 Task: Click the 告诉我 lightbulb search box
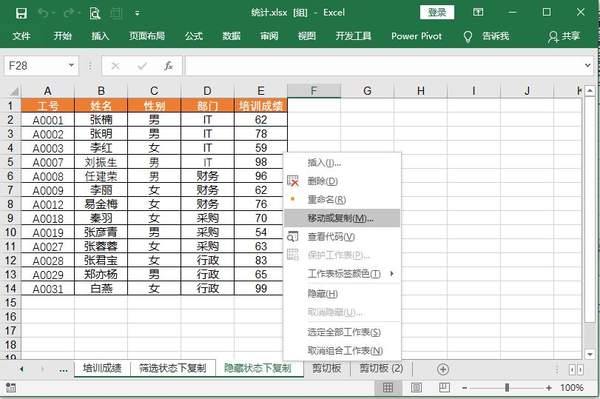coord(487,36)
